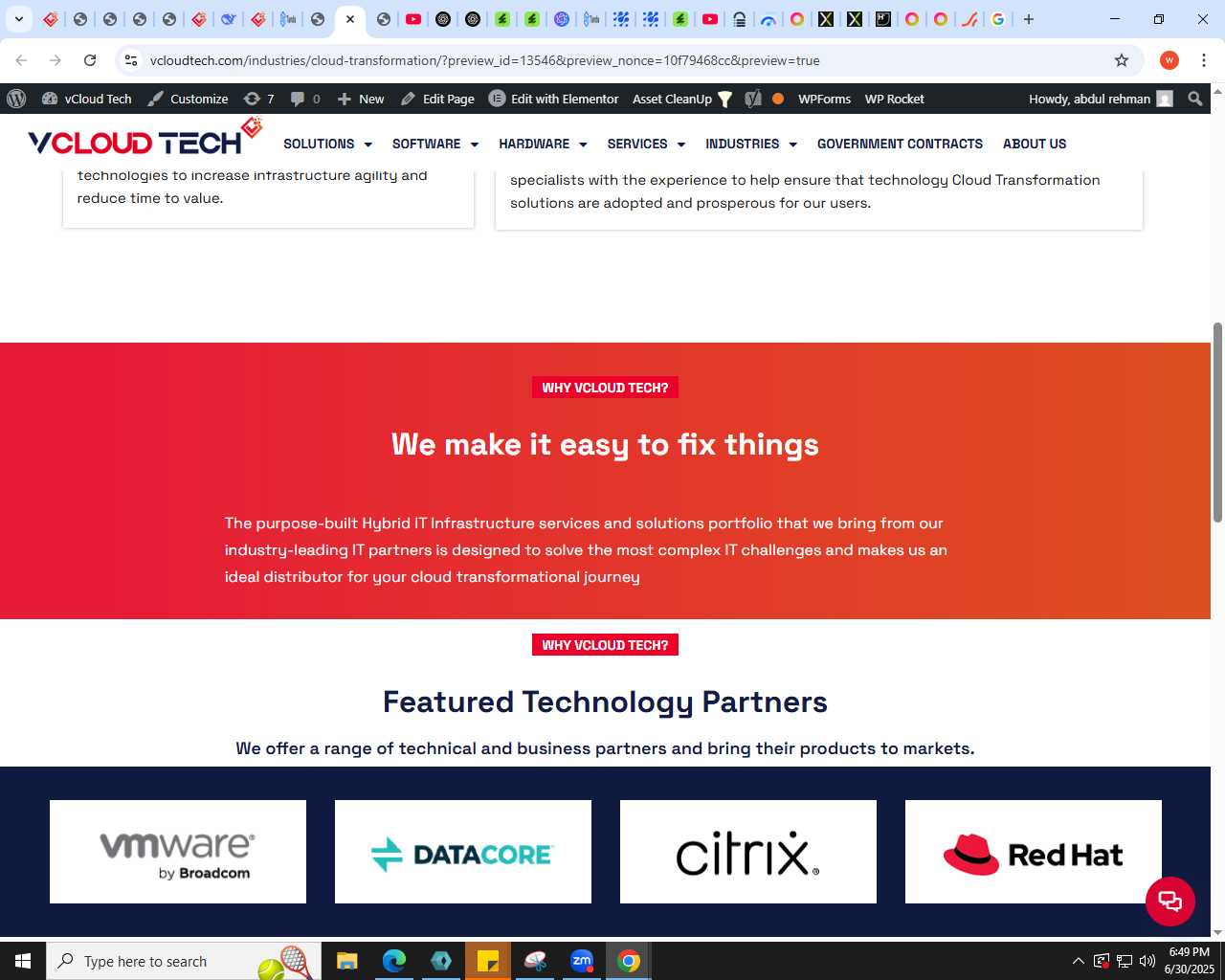Click the Red Hat partner logo
This screenshot has width=1225, height=980.
(1034, 852)
